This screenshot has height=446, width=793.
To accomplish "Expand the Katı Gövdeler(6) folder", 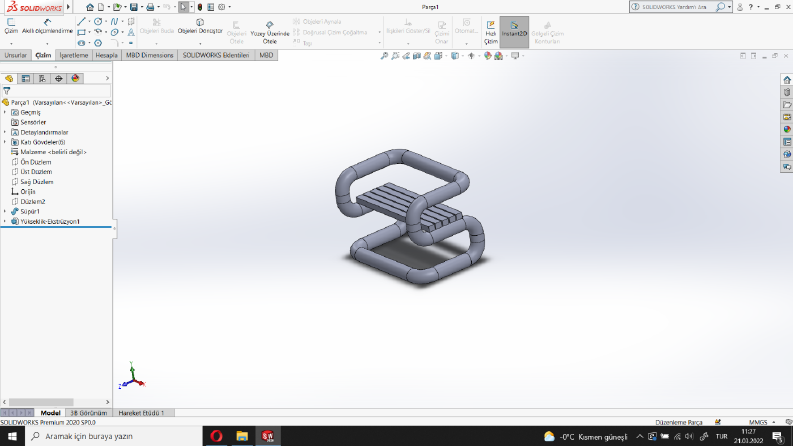I will (5, 142).
